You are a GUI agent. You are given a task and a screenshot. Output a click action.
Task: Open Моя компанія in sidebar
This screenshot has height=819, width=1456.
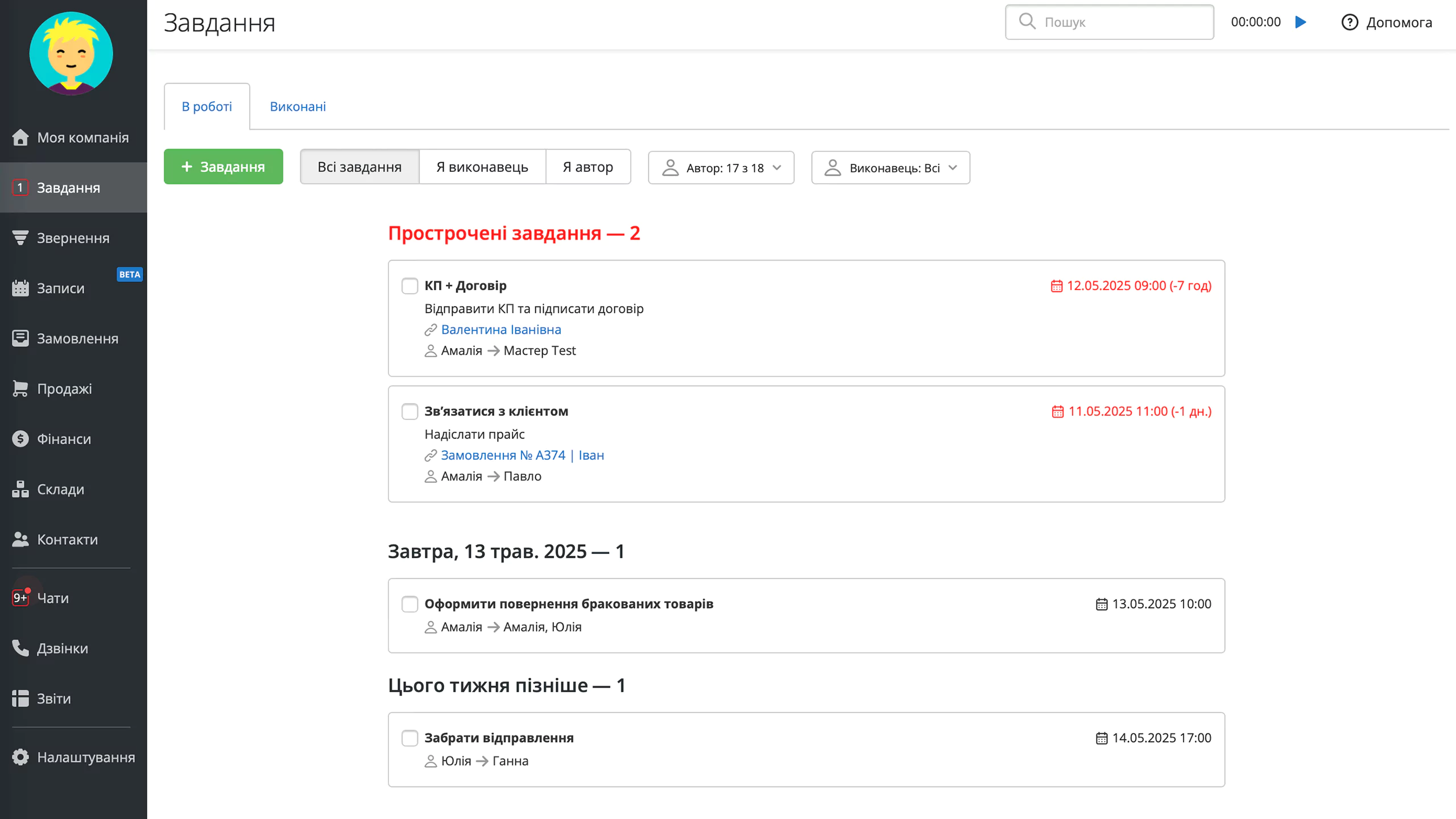pos(73,137)
